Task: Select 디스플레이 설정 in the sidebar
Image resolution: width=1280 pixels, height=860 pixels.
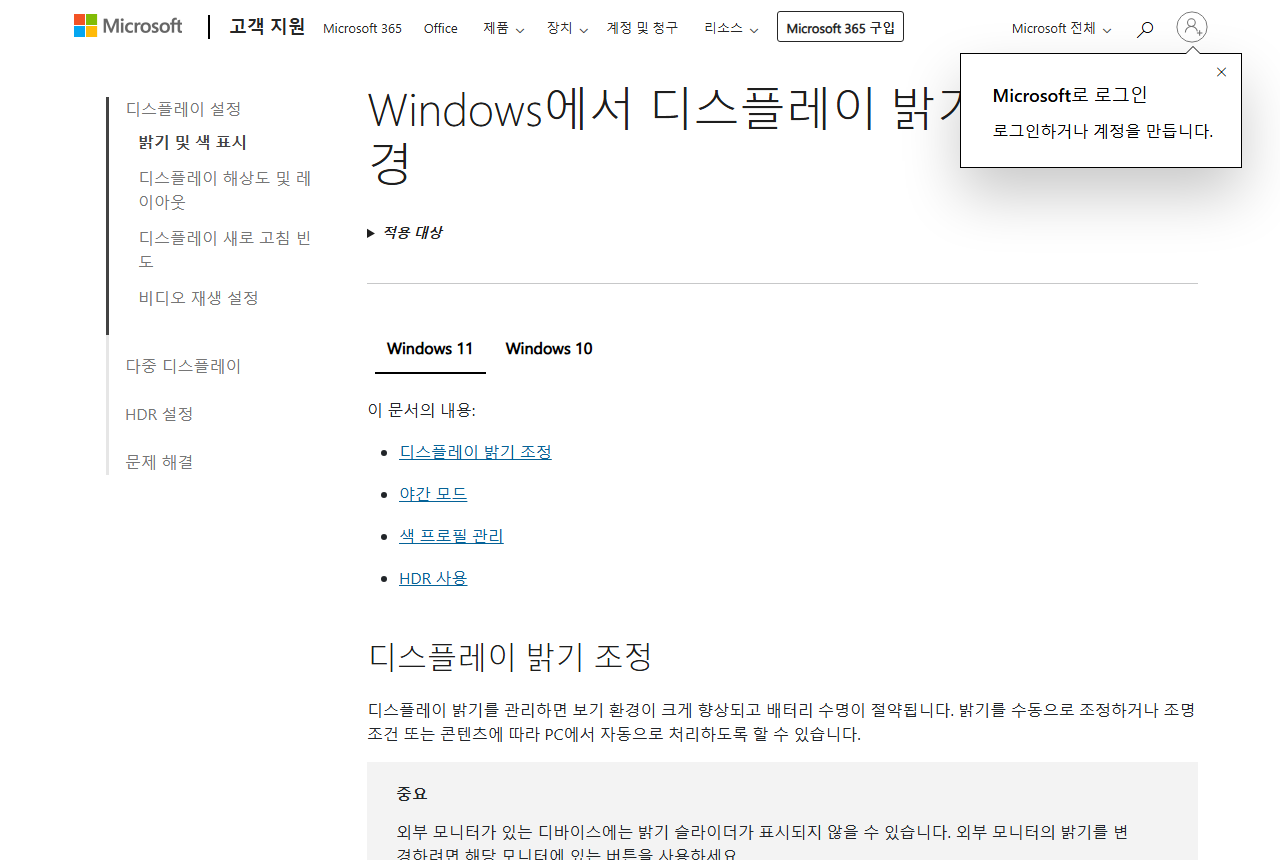Action: pos(183,109)
